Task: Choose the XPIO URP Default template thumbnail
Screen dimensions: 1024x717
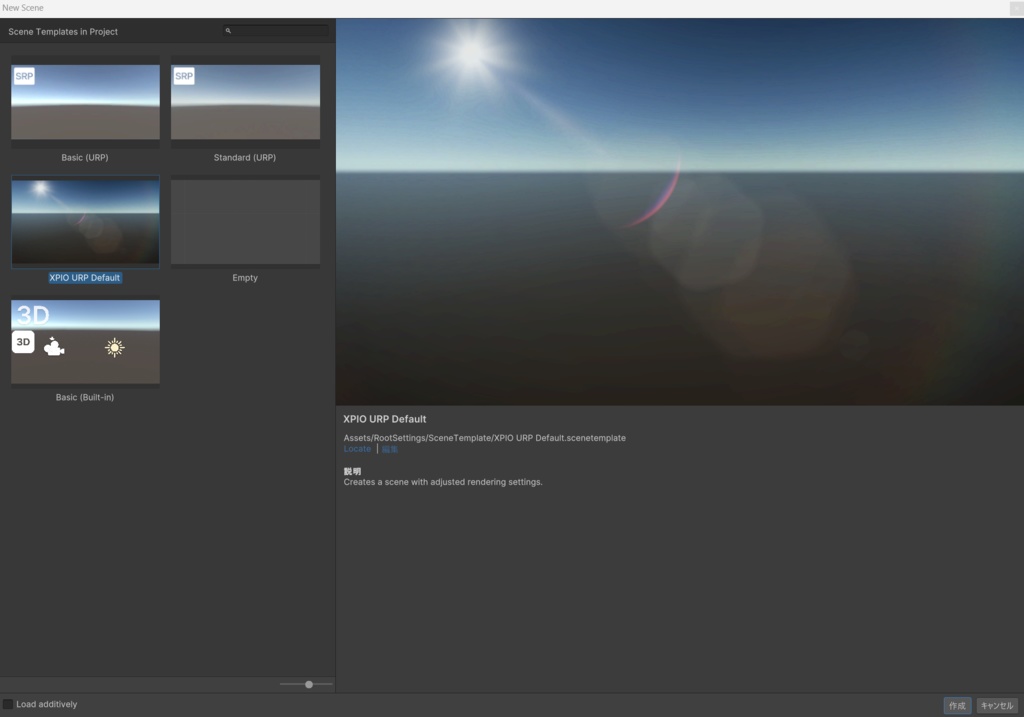Action: 86,221
